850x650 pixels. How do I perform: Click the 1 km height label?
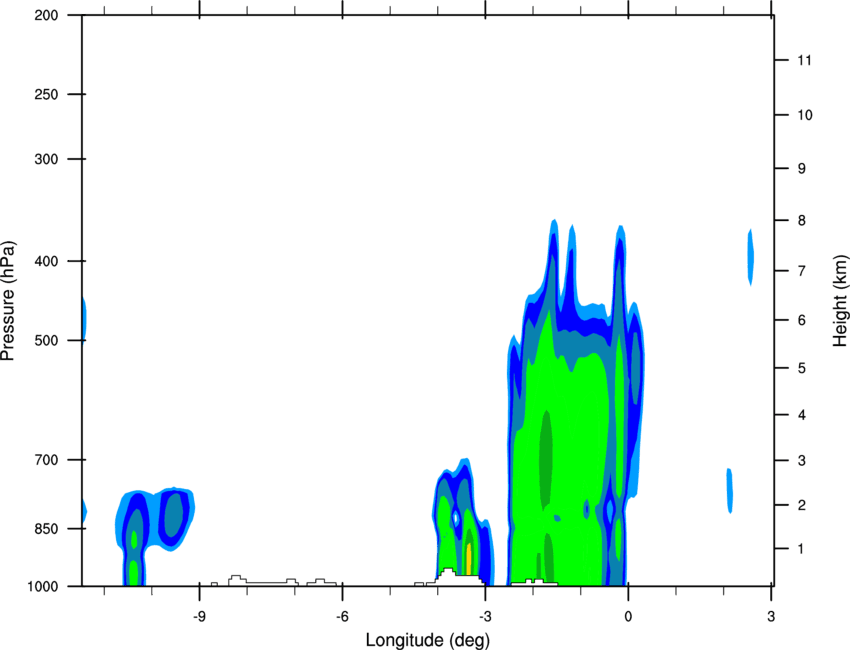[801, 549]
